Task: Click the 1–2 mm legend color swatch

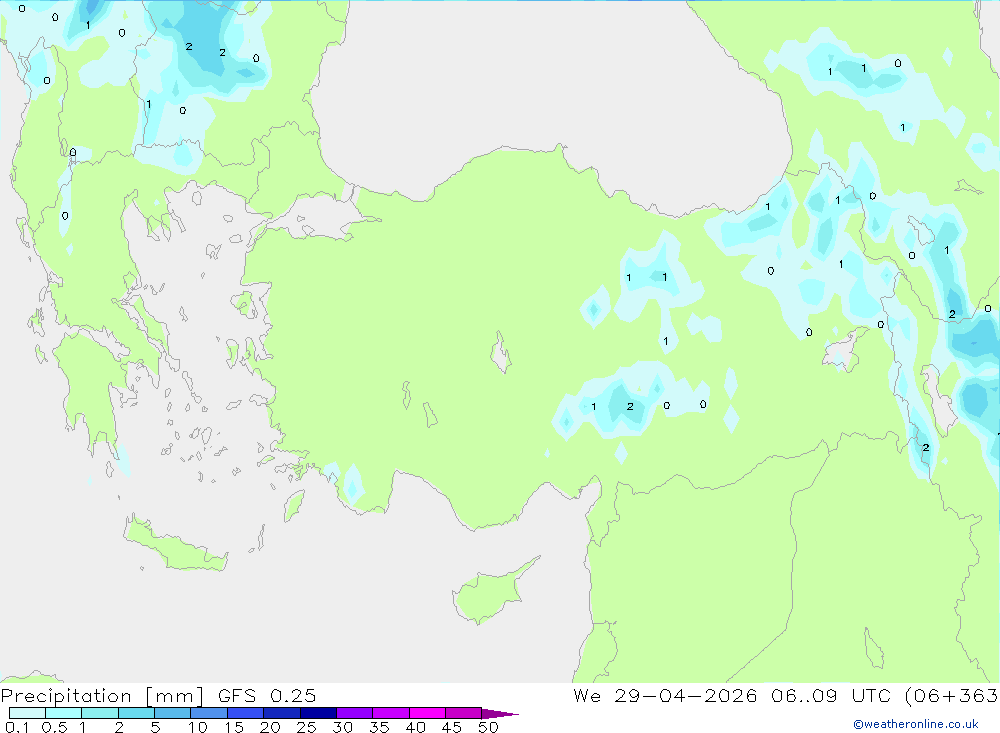Action: tap(100, 713)
